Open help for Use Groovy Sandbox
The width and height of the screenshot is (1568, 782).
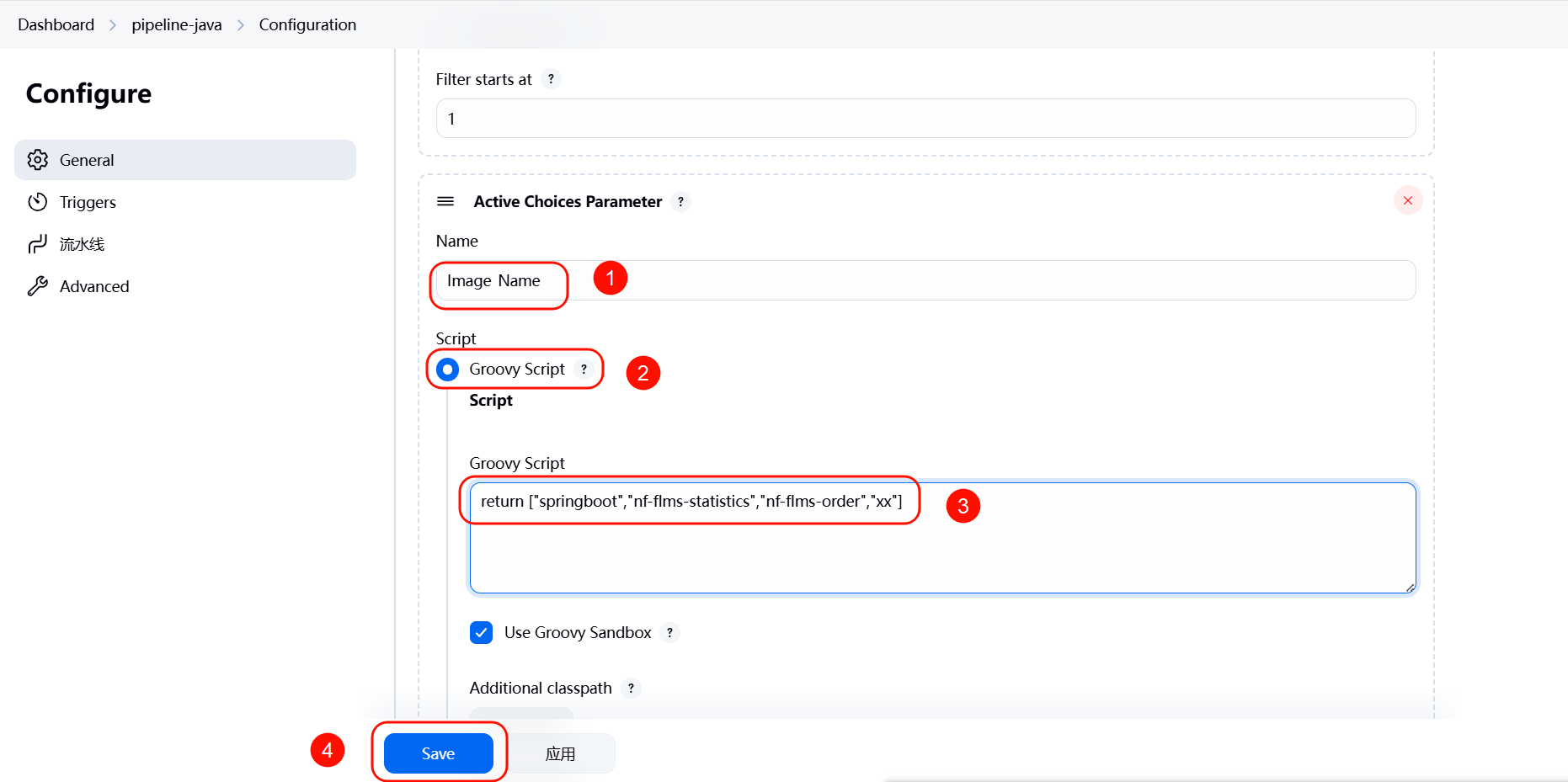(669, 633)
